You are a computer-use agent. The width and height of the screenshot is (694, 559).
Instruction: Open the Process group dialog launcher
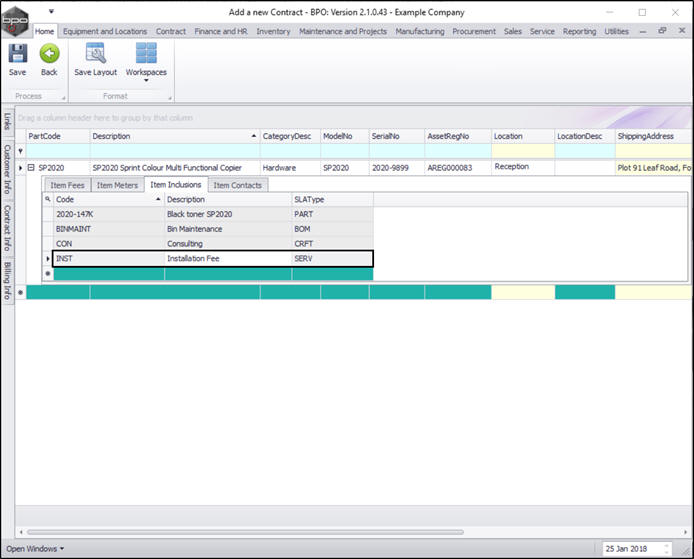(63, 98)
